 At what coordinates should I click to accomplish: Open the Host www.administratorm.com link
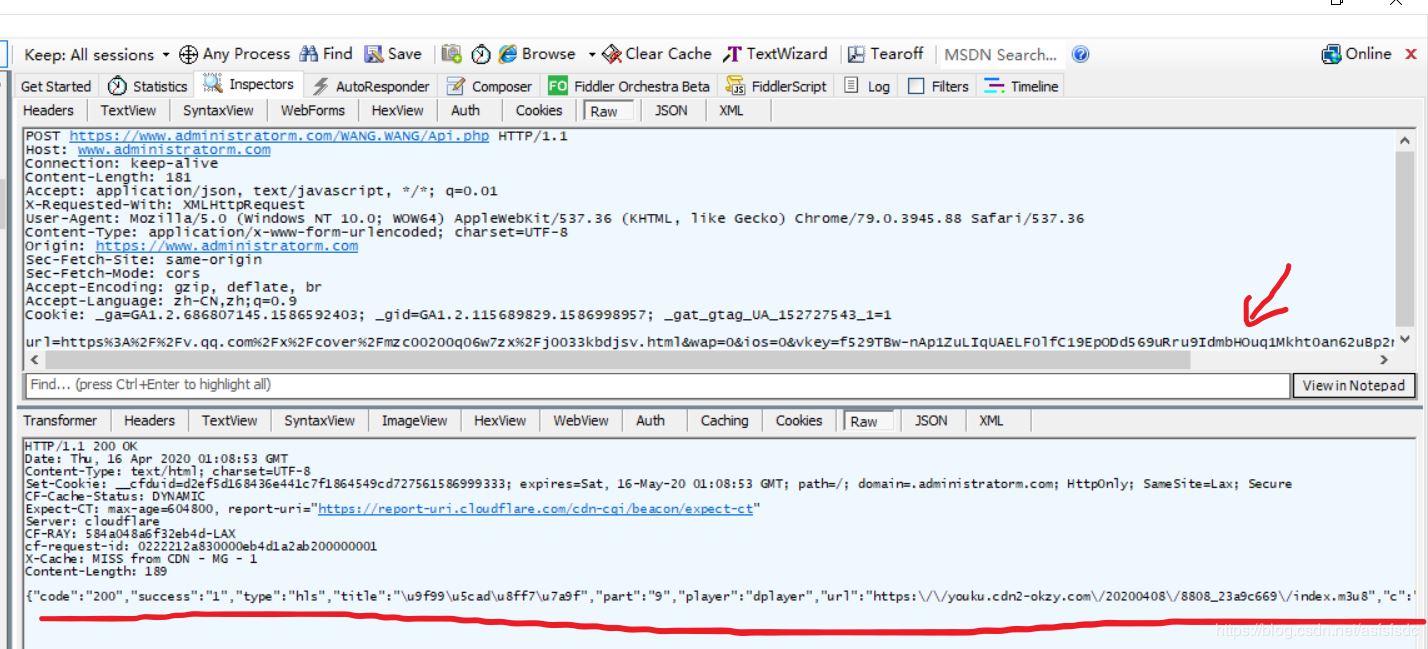click(174, 150)
